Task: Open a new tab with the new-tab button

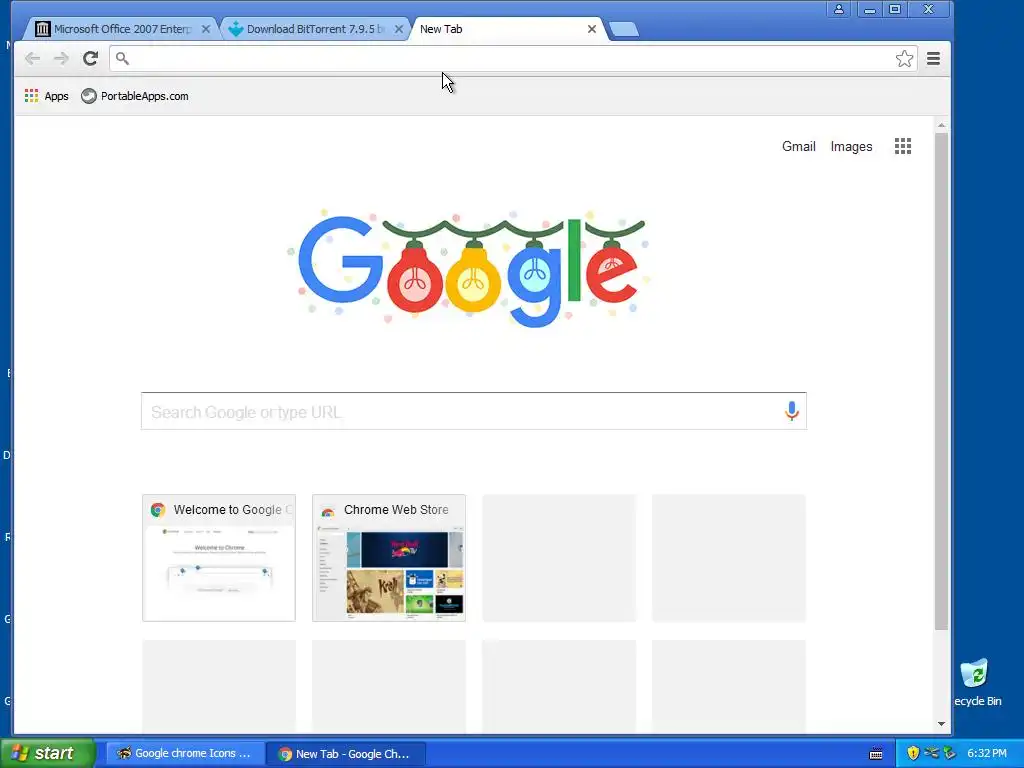Action: (x=624, y=29)
